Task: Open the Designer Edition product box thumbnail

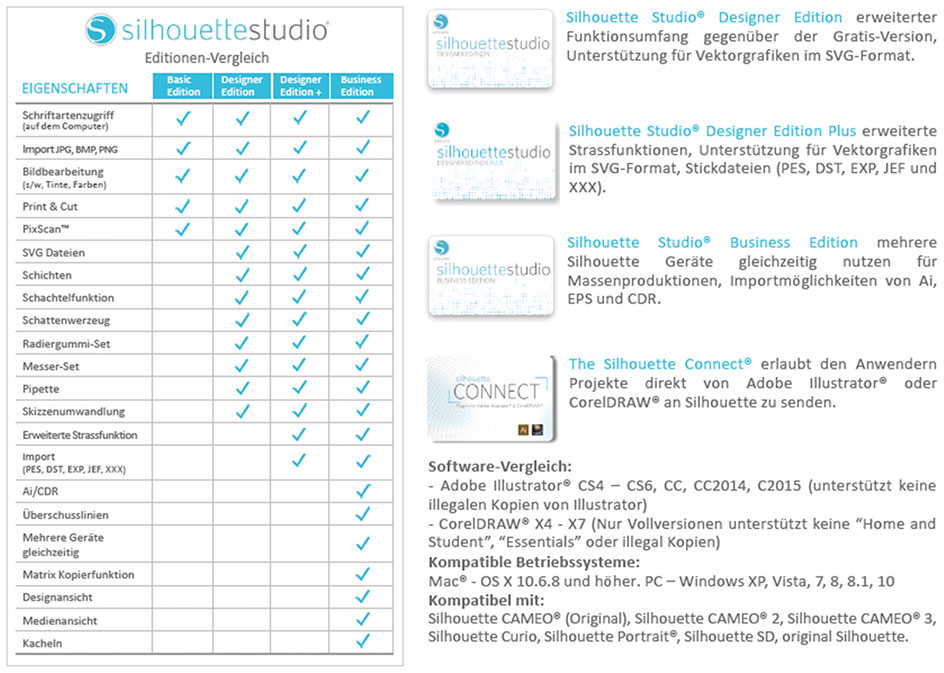Action: pyautogui.click(x=490, y=49)
